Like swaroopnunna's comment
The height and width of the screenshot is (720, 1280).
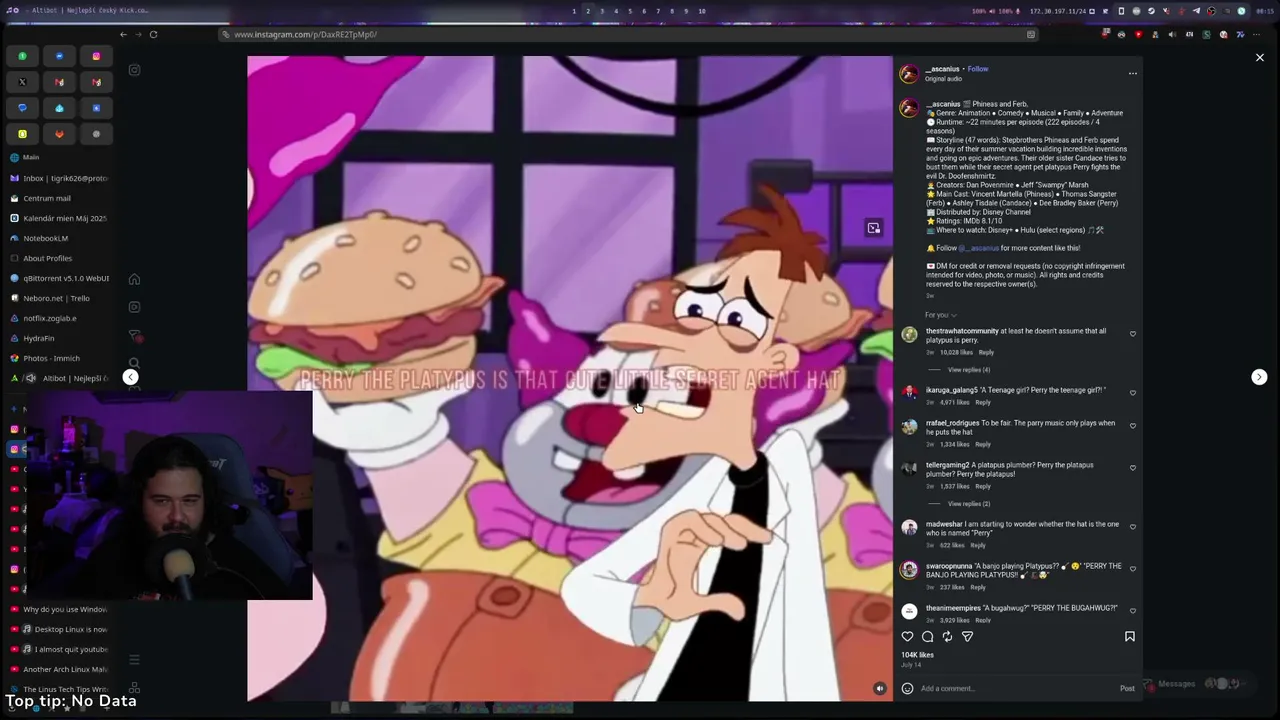1132,569
